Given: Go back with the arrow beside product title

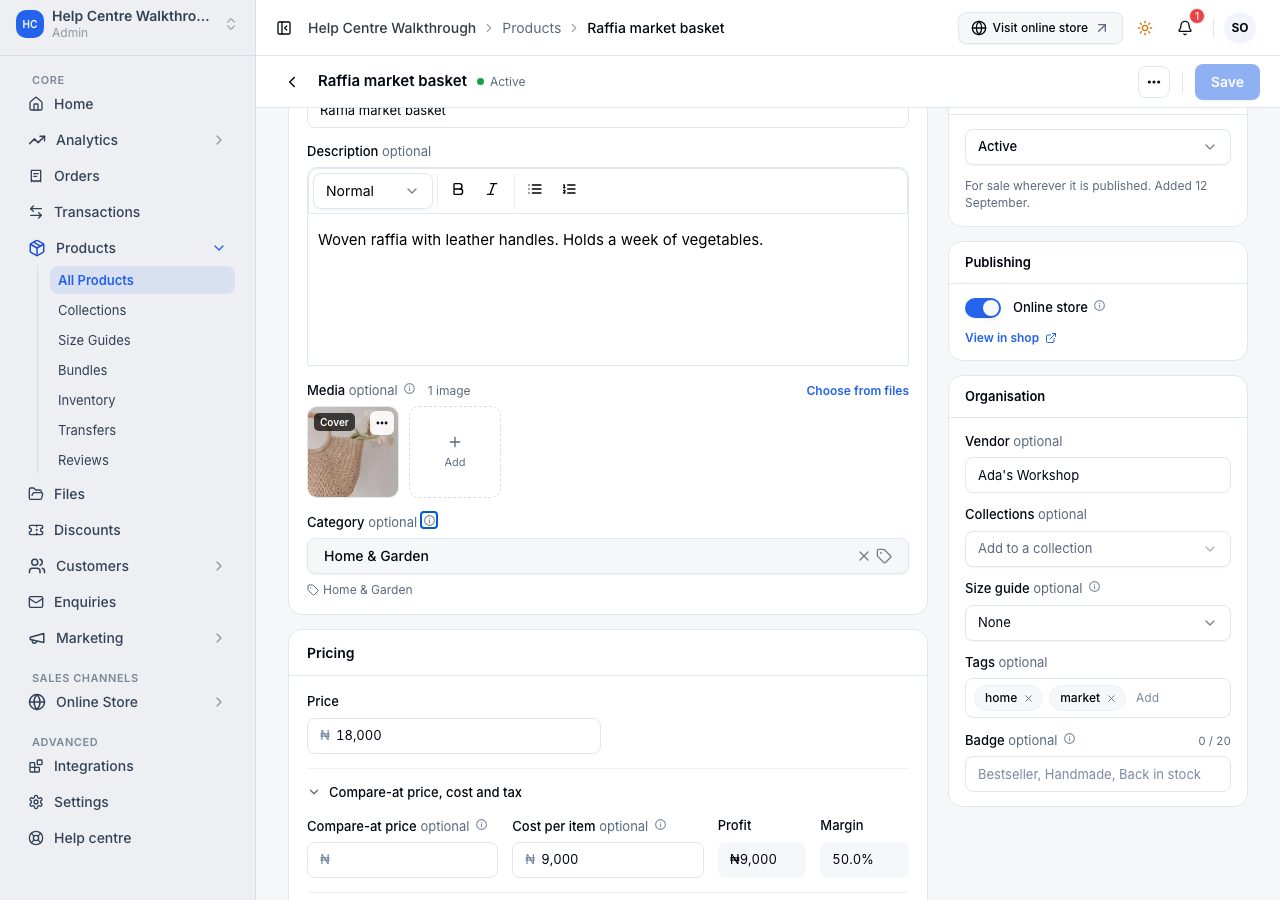Looking at the screenshot, I should pyautogui.click(x=292, y=82).
